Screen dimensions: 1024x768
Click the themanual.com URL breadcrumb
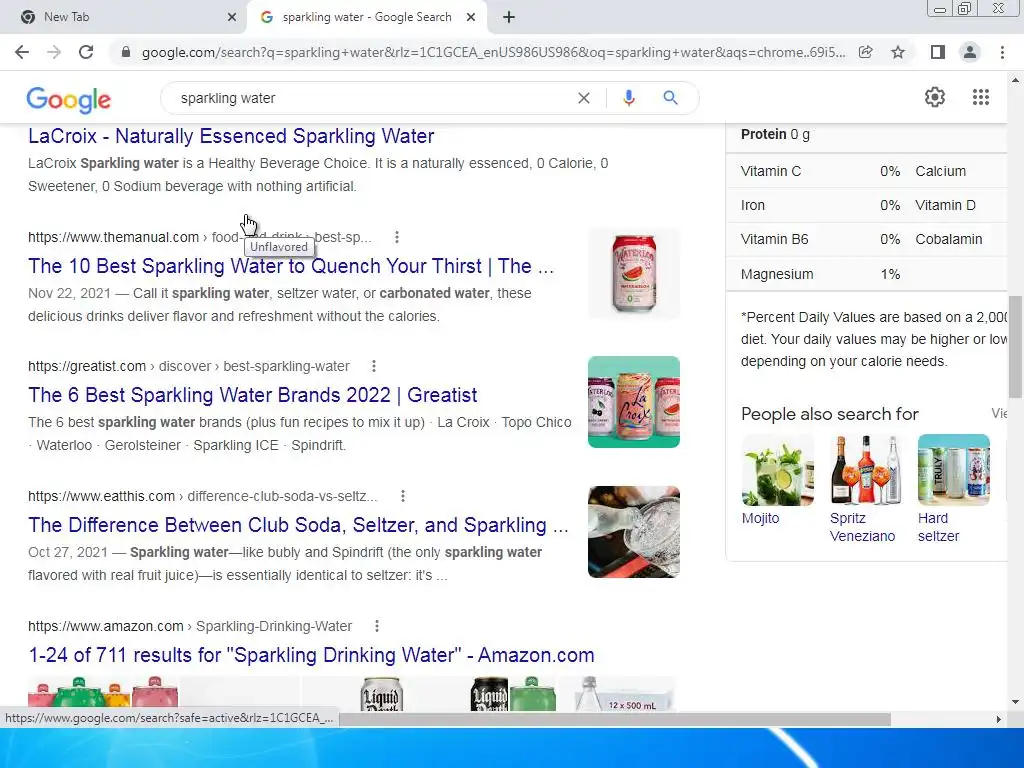pos(200,237)
